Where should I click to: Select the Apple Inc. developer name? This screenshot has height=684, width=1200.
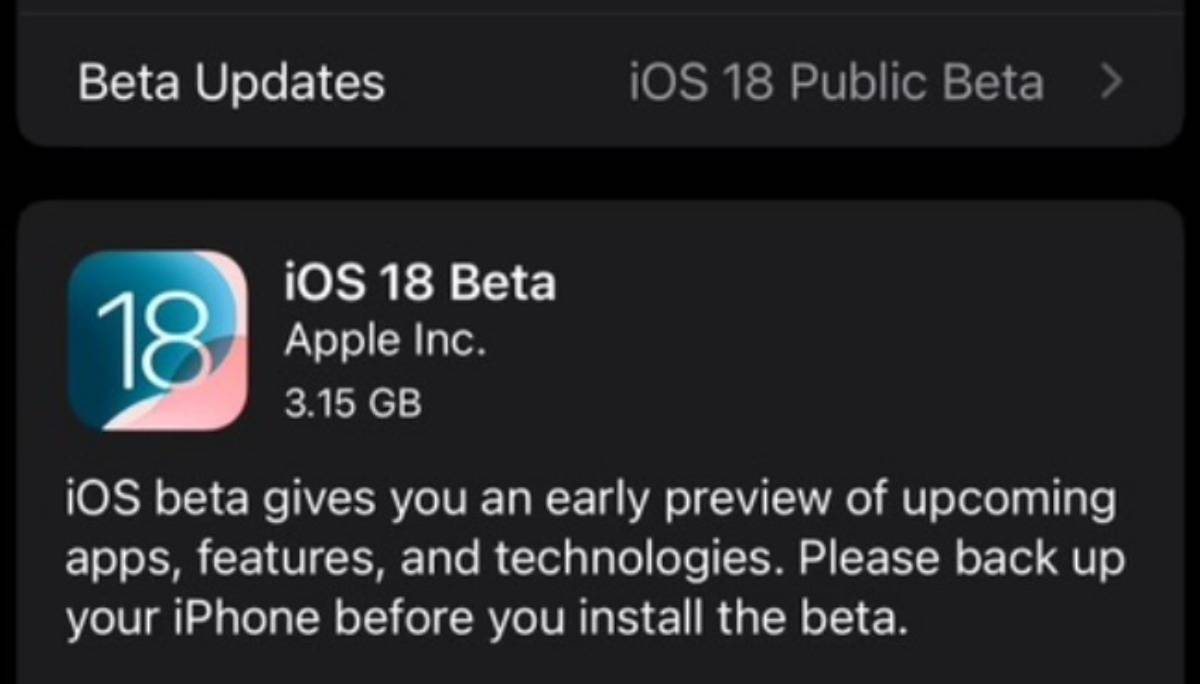(x=386, y=338)
